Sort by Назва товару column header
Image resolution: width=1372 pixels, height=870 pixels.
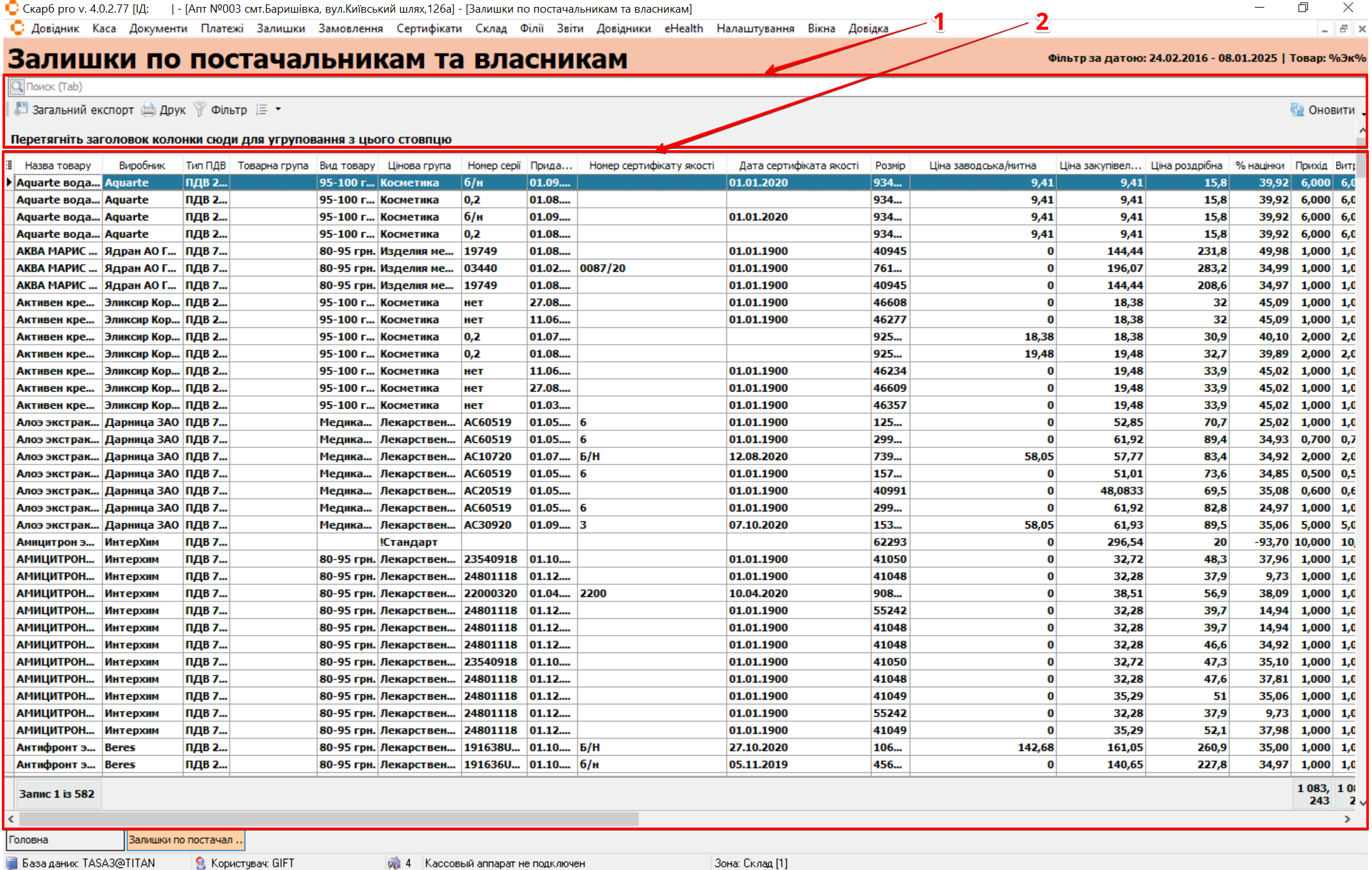(x=58, y=165)
